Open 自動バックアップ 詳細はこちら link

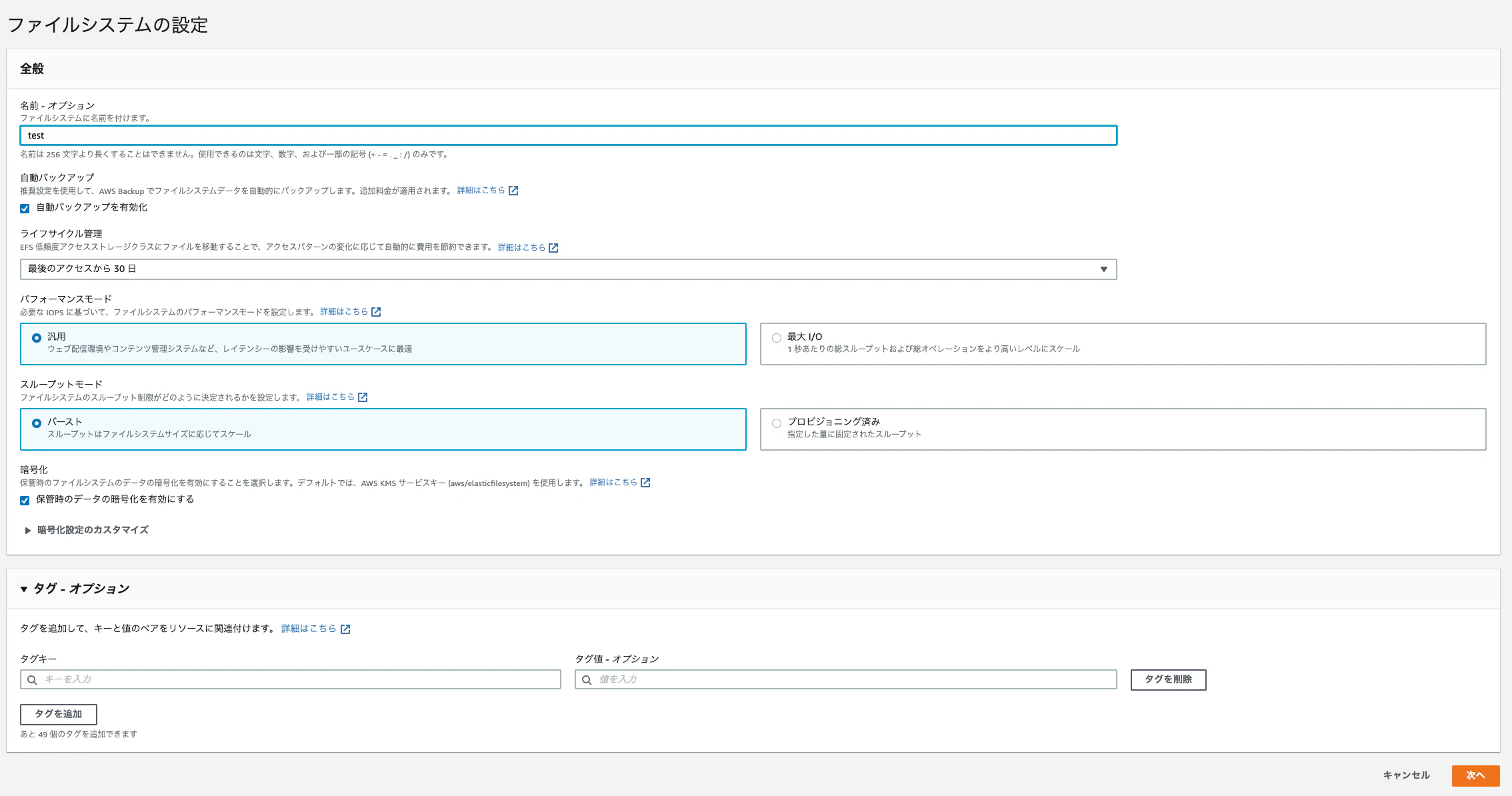tap(481, 190)
